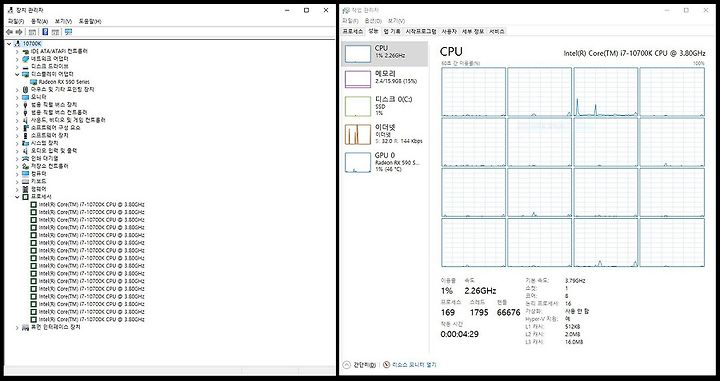720x381 pixels.
Task: Open the 리소스 모니터 열기 link
Action: click(x=410, y=365)
